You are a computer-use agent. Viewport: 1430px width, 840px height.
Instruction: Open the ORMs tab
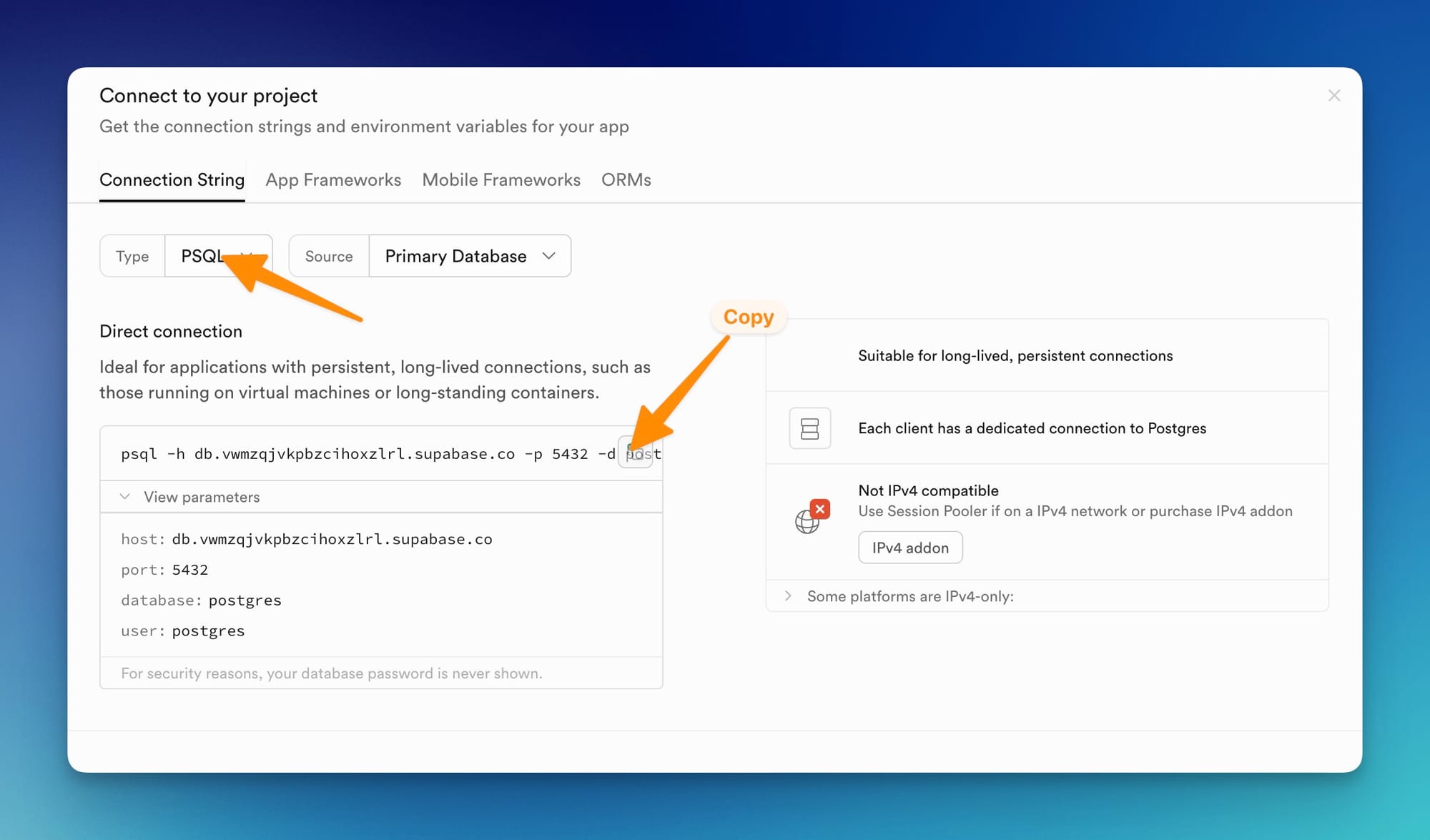point(626,180)
